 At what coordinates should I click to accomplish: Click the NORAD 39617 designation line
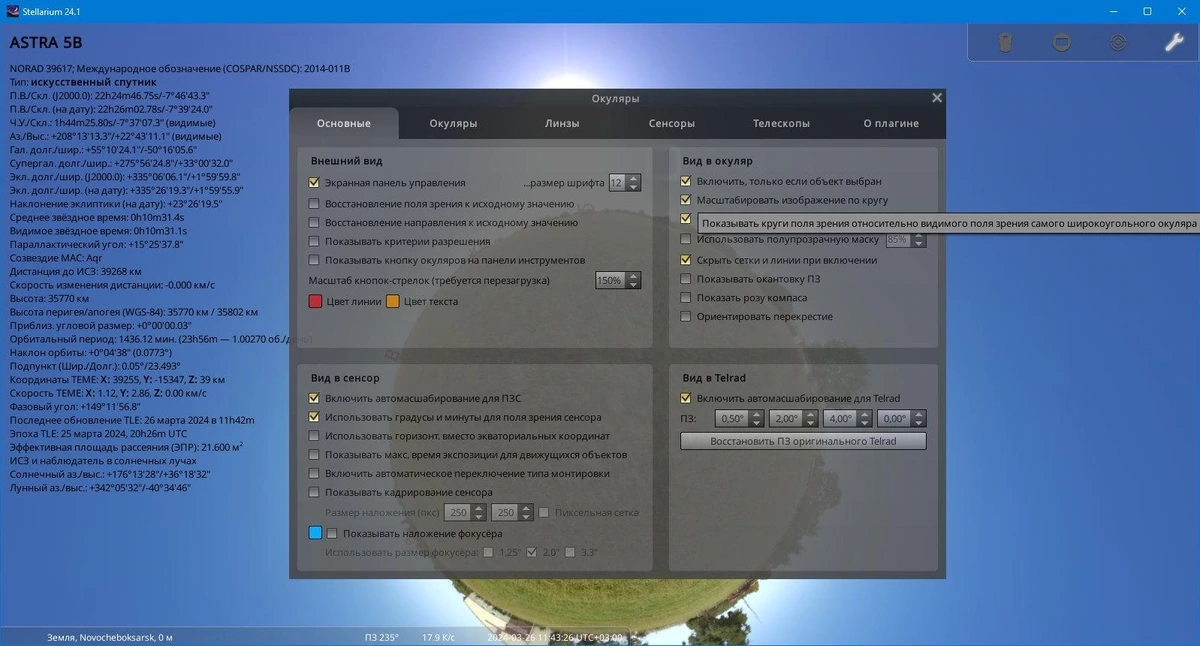(180, 68)
